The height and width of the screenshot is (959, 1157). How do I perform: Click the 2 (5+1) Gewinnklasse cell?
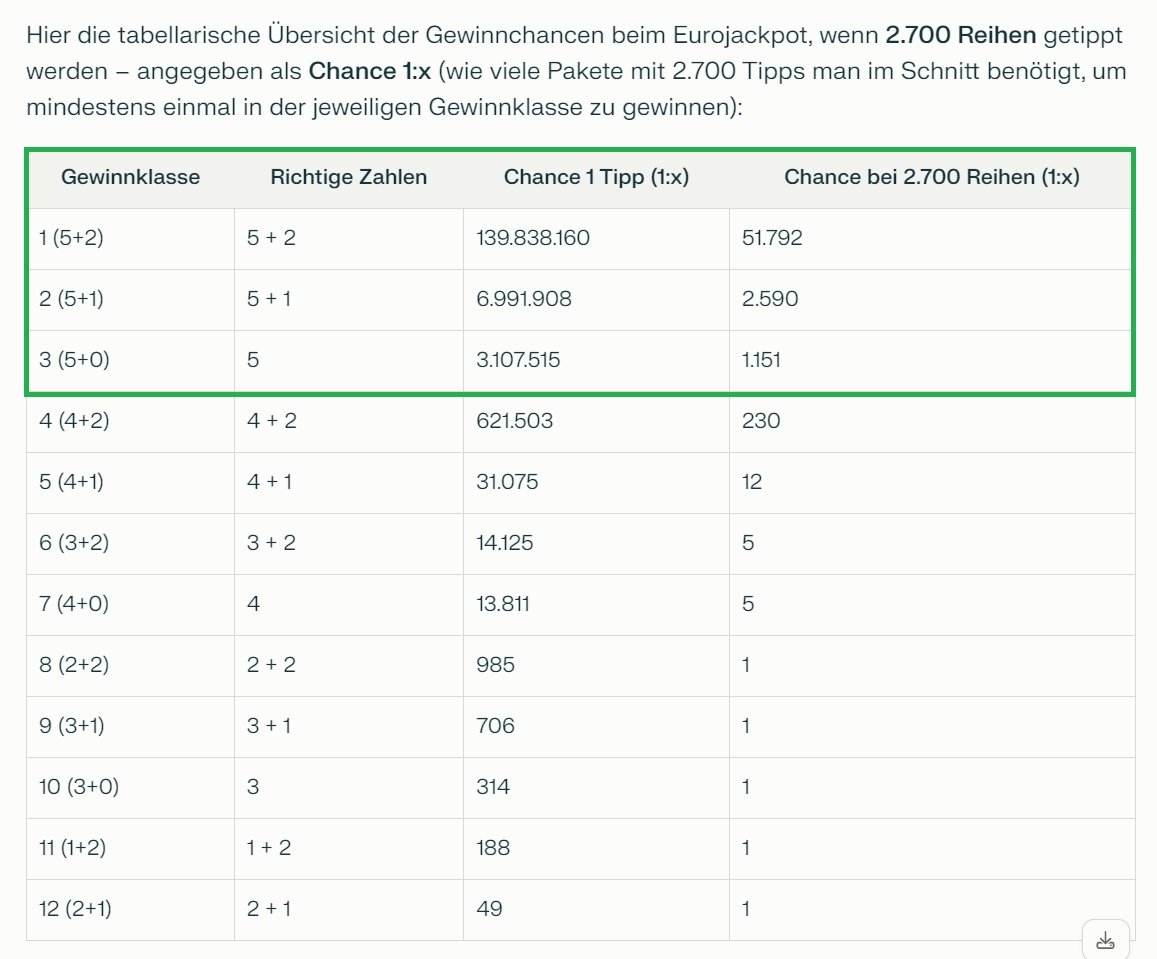[x=74, y=299]
